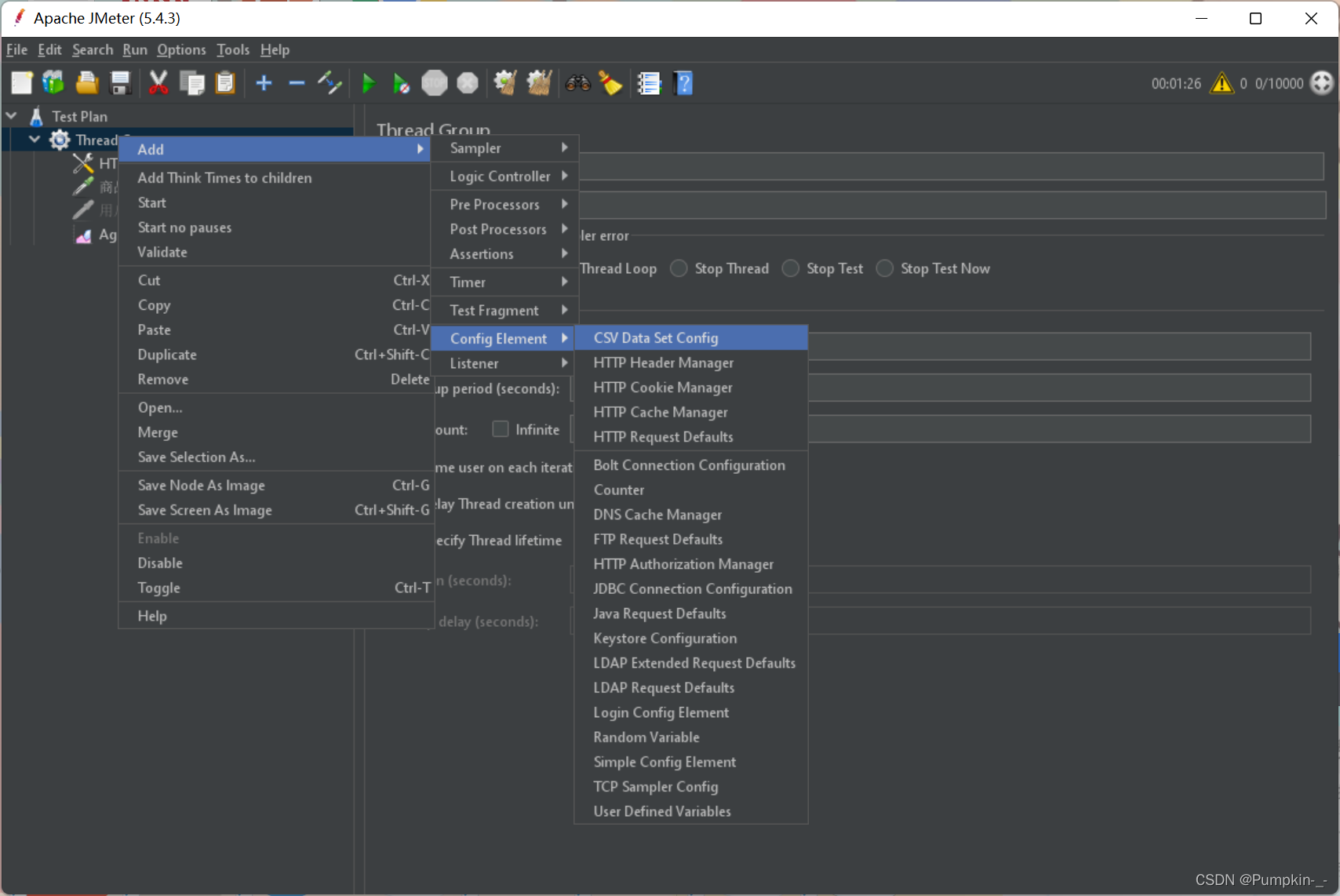Click the Help question mark icon
1340x896 pixels.
point(683,82)
